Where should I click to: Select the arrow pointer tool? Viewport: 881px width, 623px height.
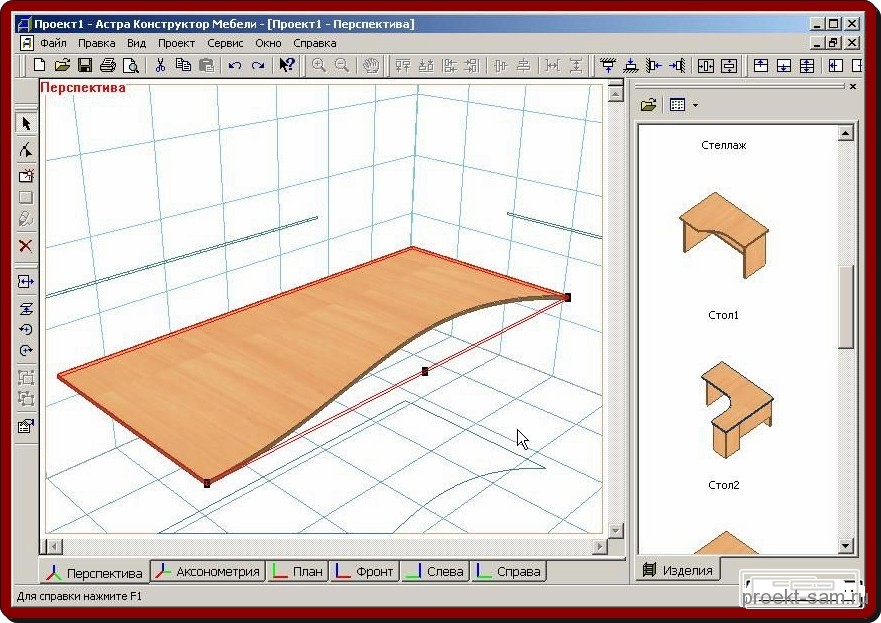point(26,124)
